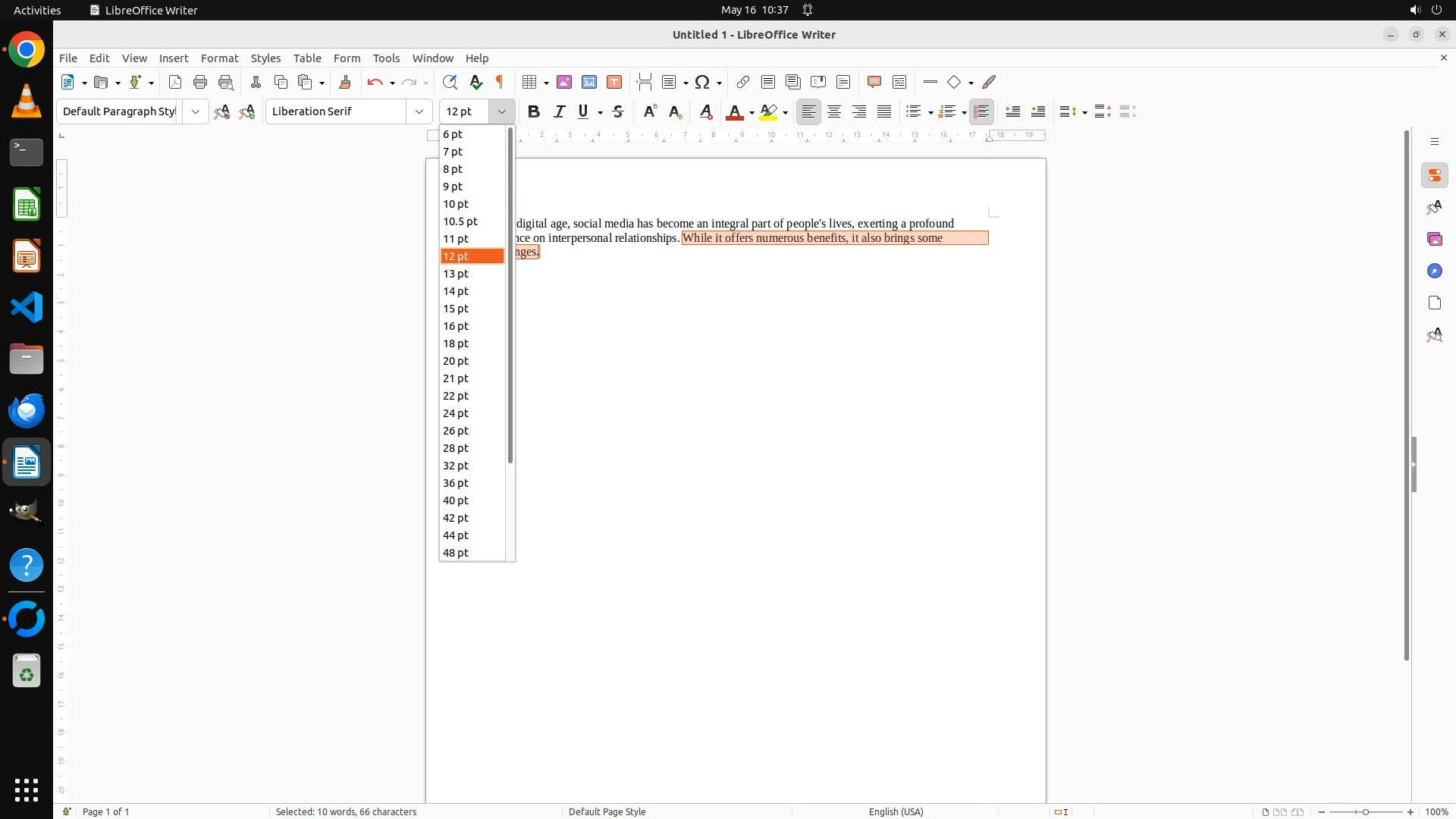Open the sidebar Navigator panel
The width and height of the screenshot is (1456, 819).
pos(1434,271)
